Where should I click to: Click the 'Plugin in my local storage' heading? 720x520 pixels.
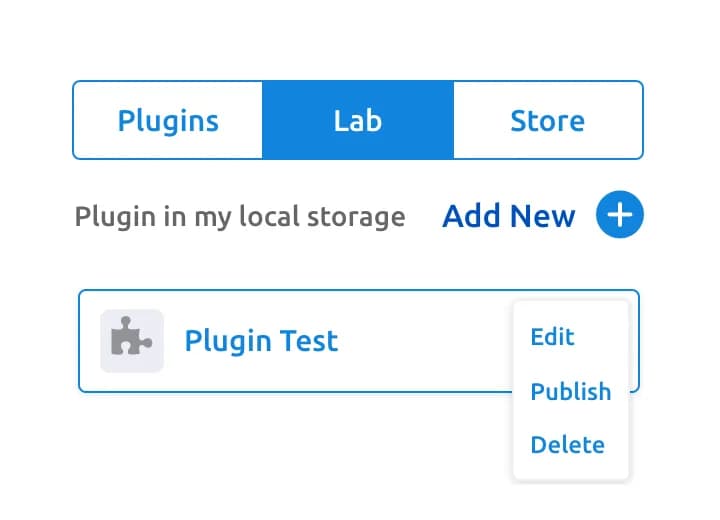(240, 217)
